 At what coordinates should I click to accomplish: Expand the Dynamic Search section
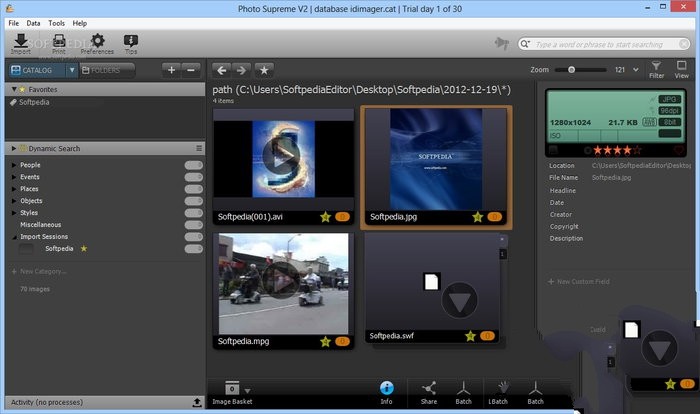(14, 148)
